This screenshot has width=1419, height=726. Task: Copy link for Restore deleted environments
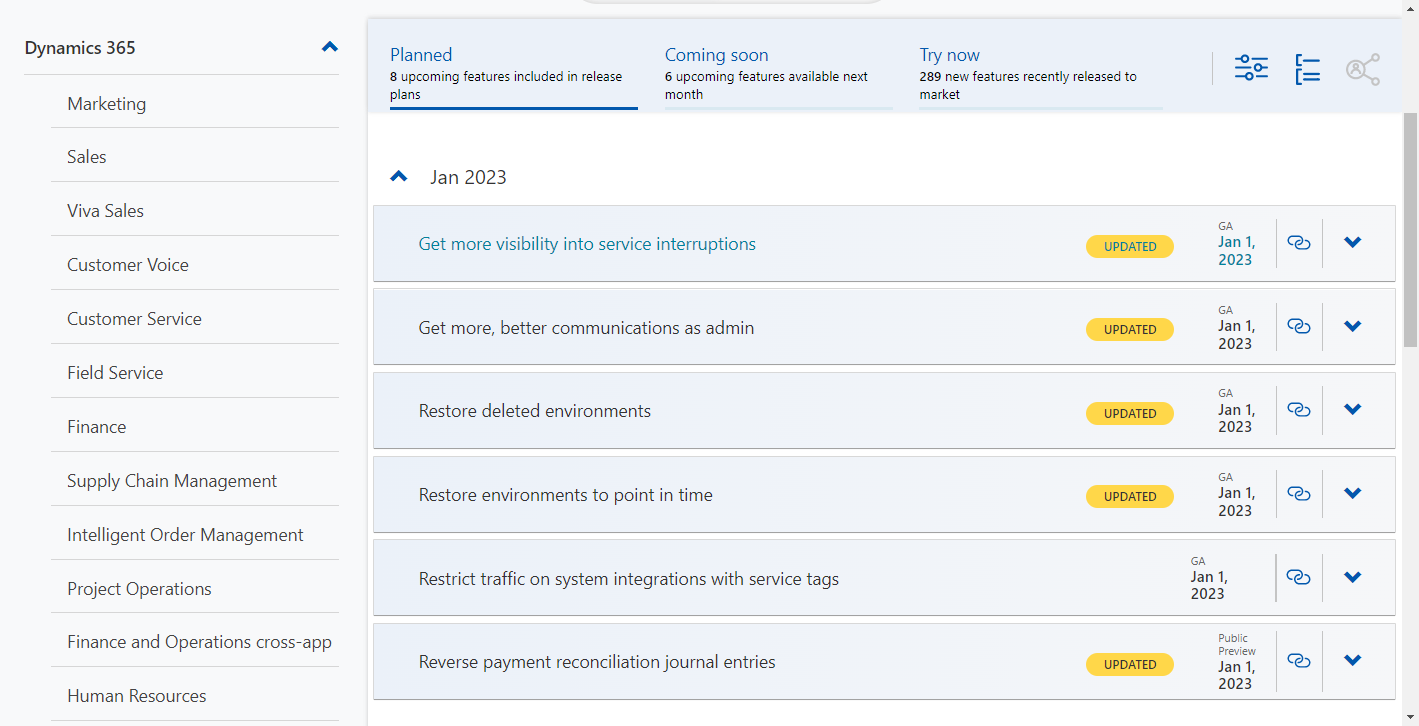pyautogui.click(x=1298, y=409)
